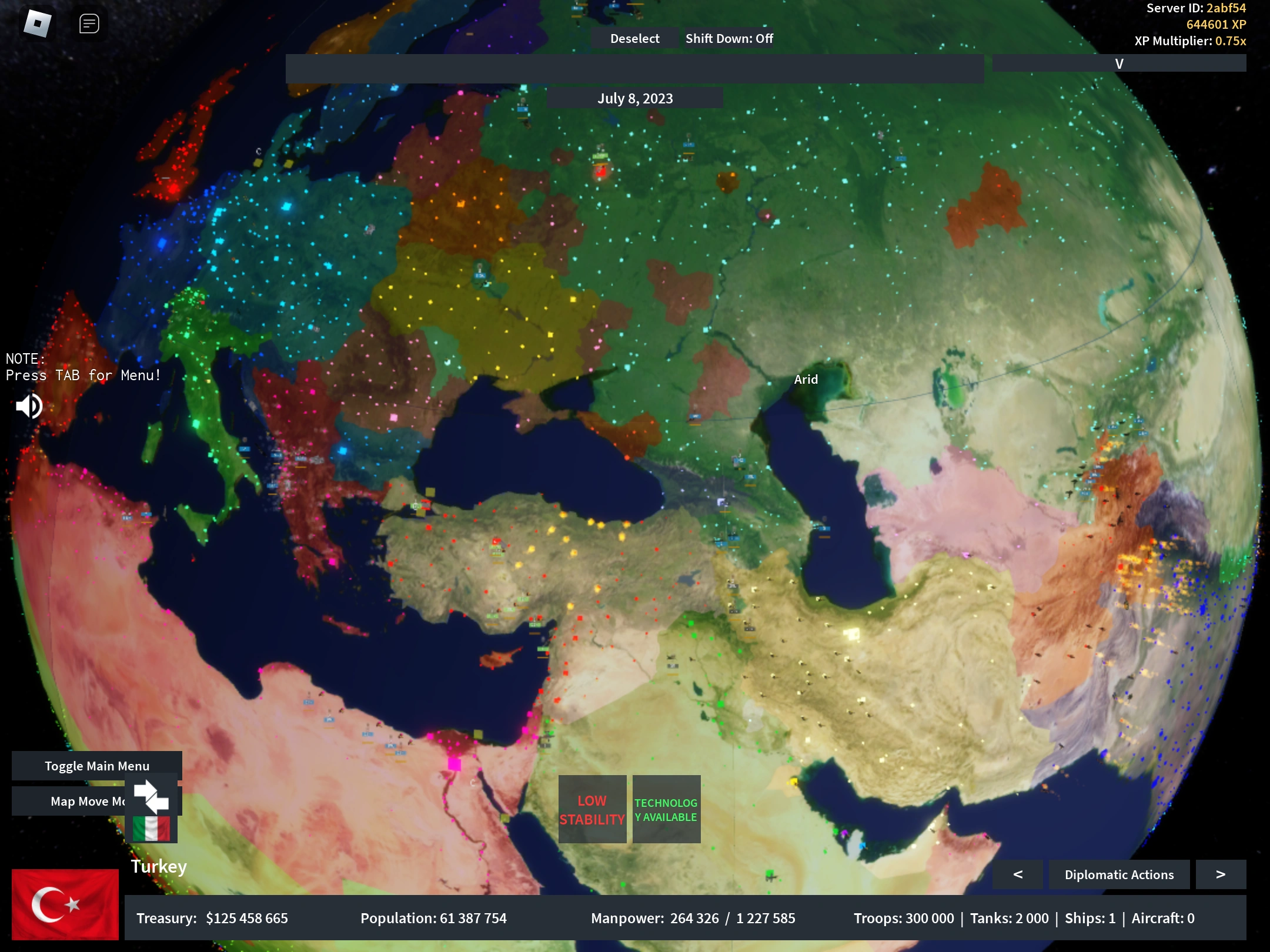Open the Roblox menu icon
Image resolution: width=1270 pixels, height=952 pixels.
pyautogui.click(x=37, y=24)
